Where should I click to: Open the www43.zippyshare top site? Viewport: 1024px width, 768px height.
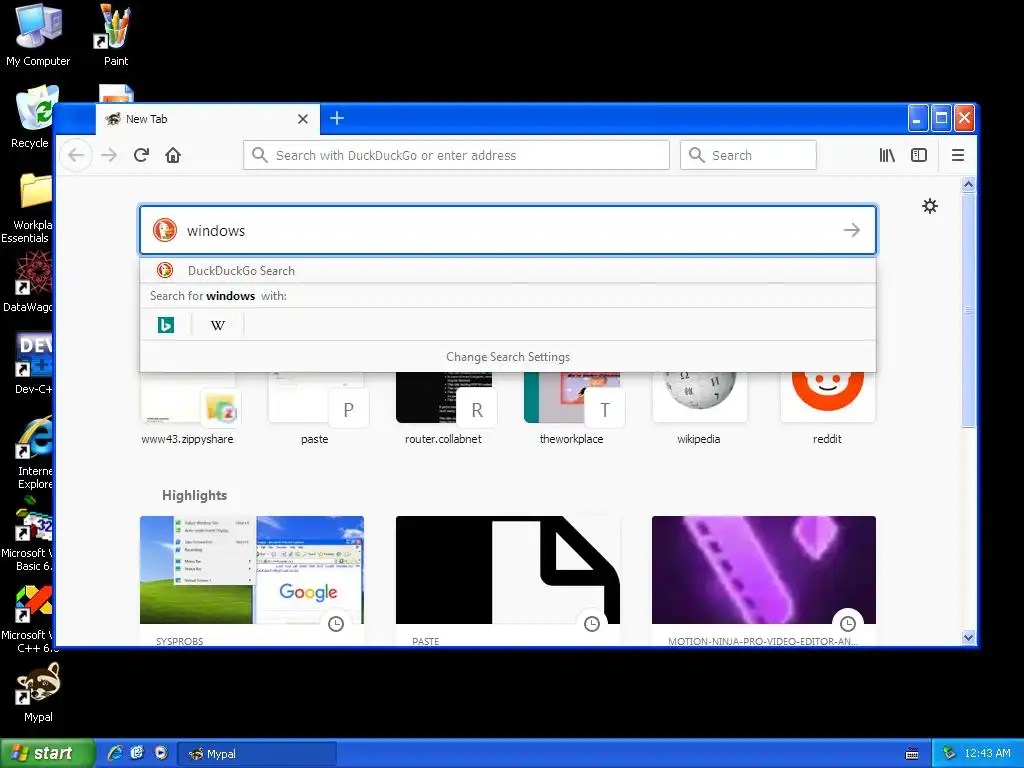(187, 408)
